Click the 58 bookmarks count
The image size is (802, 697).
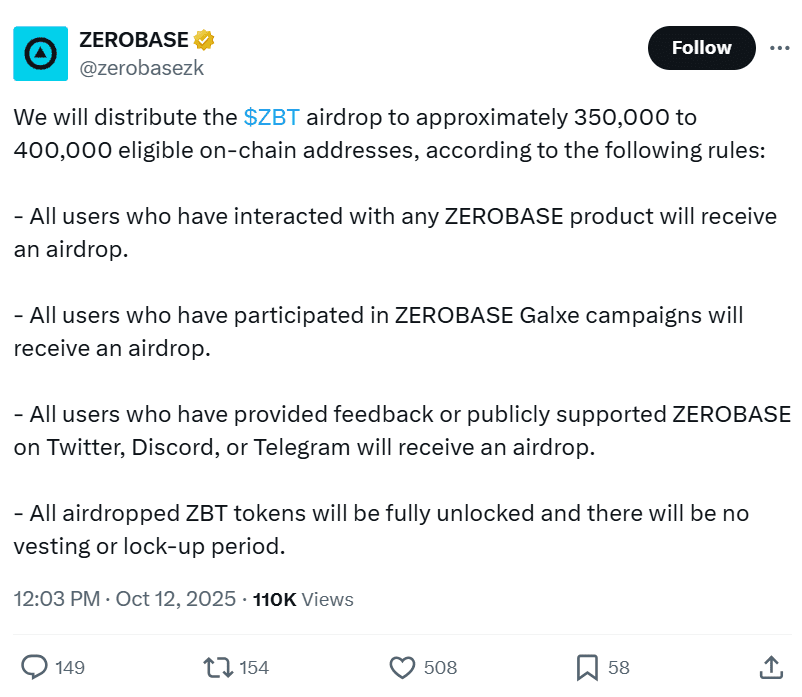(618, 667)
